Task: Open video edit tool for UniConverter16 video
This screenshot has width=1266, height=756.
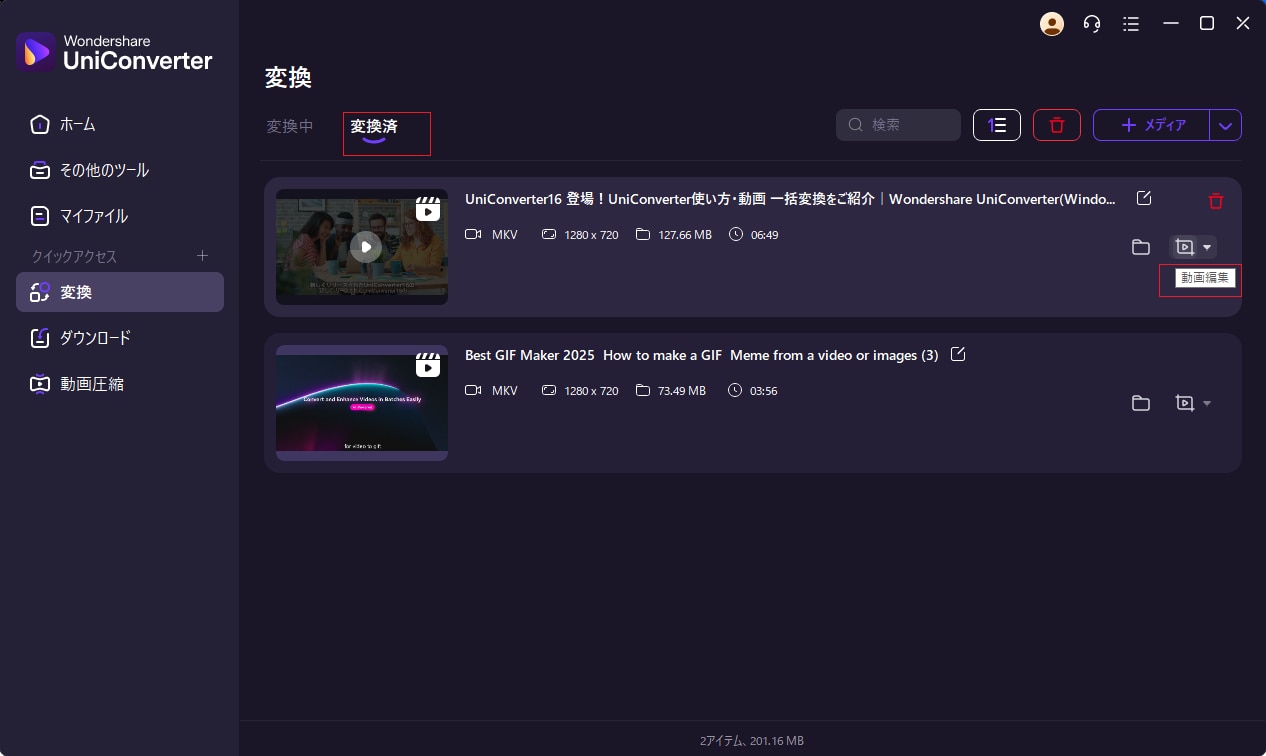Action: pos(1185,247)
